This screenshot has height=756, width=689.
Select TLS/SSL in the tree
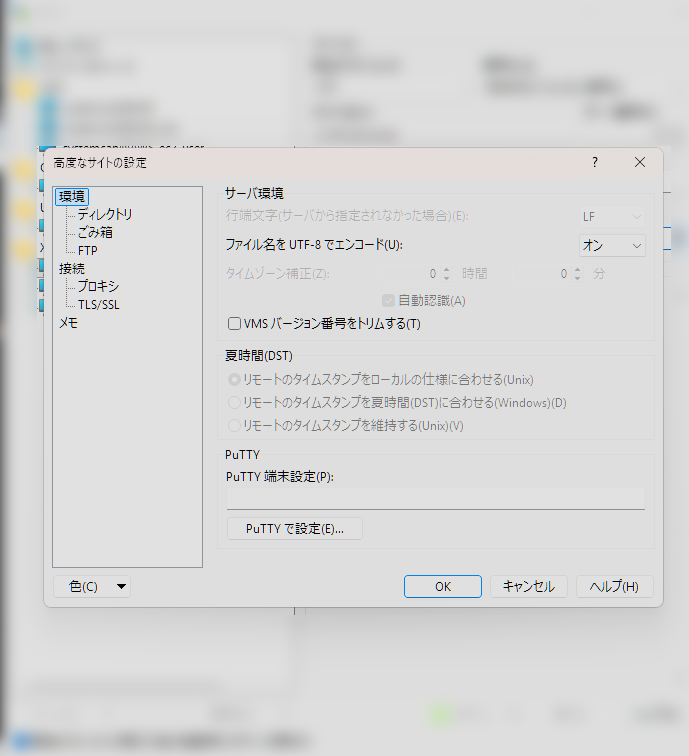point(98,304)
